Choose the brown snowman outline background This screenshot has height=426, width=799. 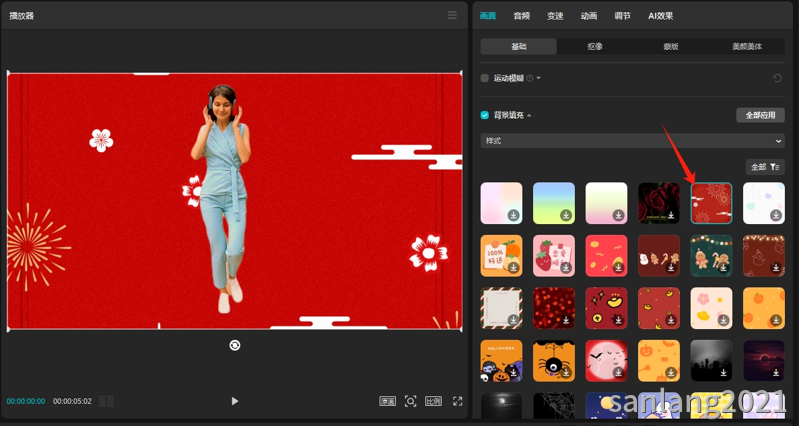click(764, 255)
